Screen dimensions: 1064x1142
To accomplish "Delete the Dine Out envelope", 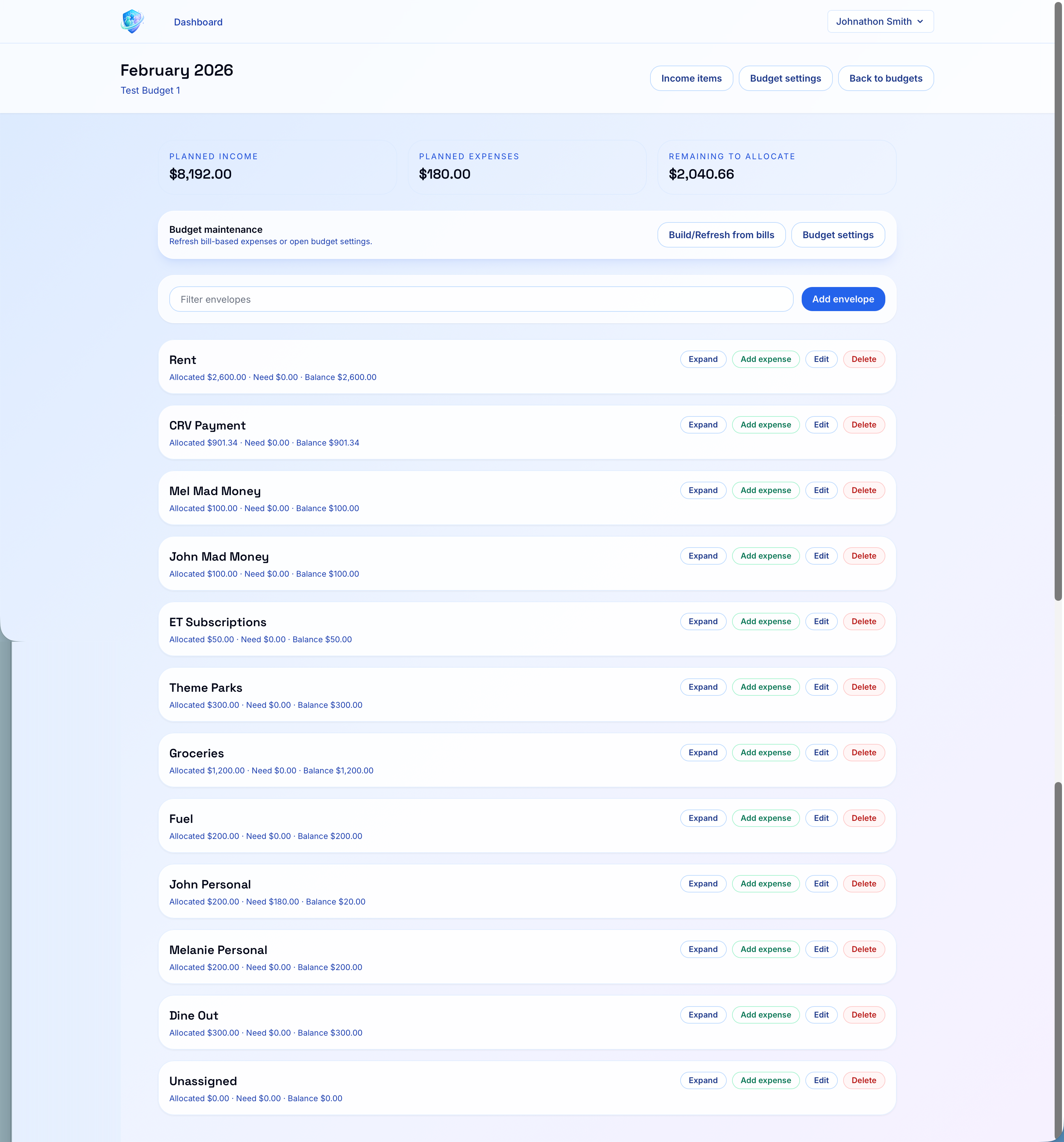I will pyautogui.click(x=864, y=1015).
